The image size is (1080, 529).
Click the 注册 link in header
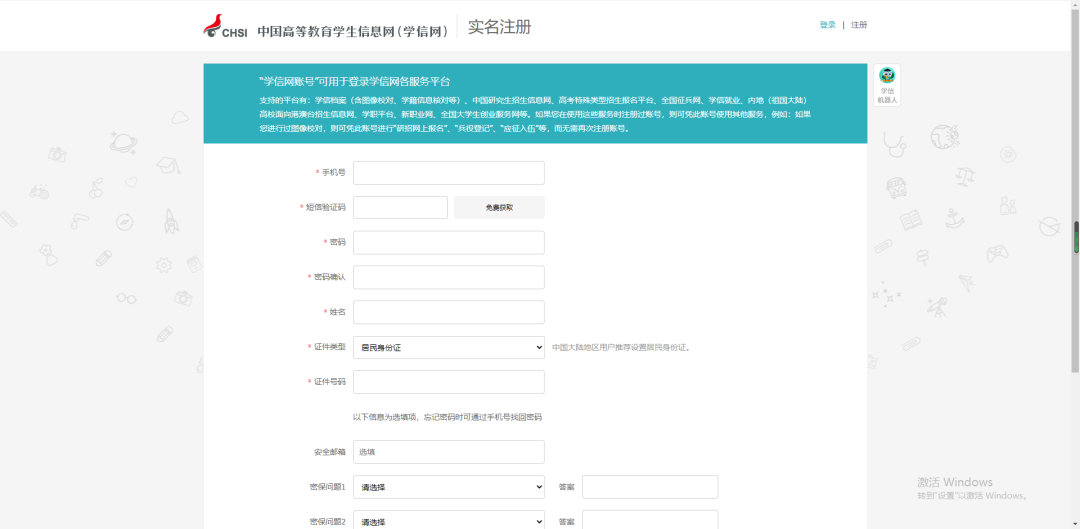click(859, 25)
